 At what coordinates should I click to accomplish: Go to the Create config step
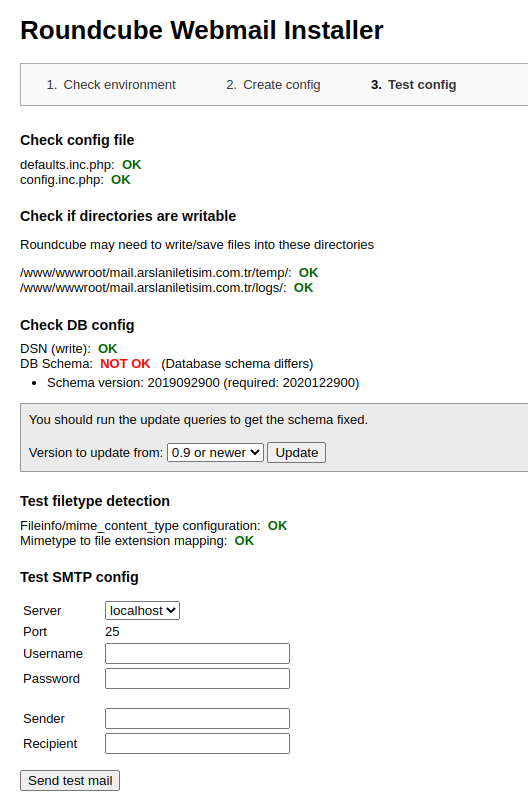(x=281, y=85)
